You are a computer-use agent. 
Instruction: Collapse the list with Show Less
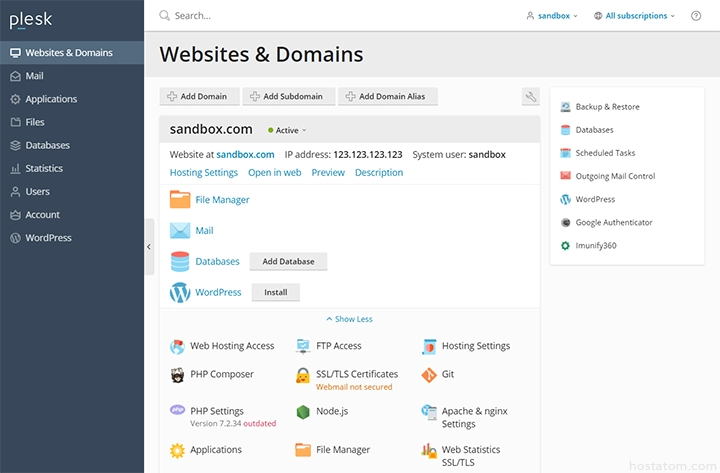pos(349,319)
